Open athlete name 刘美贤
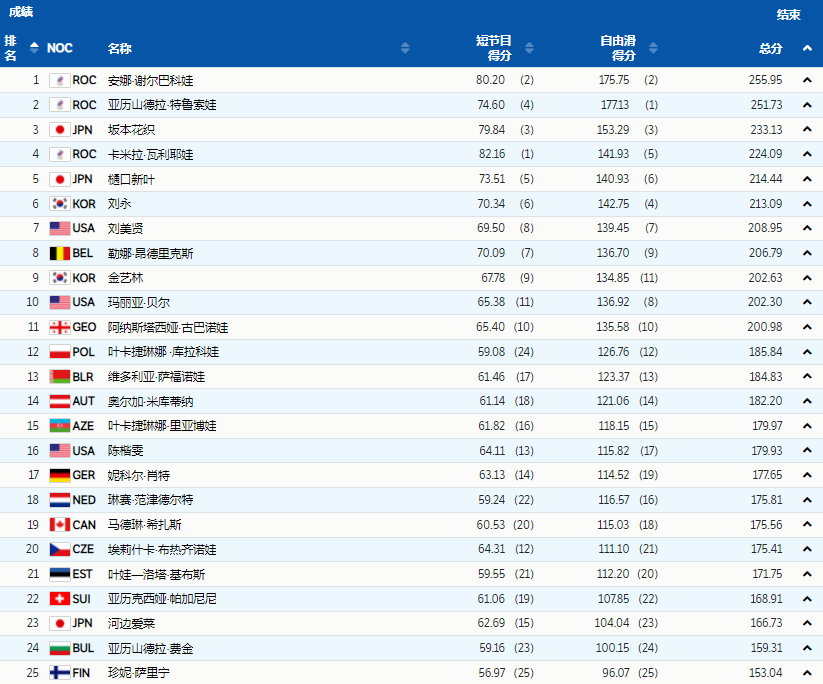Viewport: 823px width, 684px height. click(x=125, y=228)
